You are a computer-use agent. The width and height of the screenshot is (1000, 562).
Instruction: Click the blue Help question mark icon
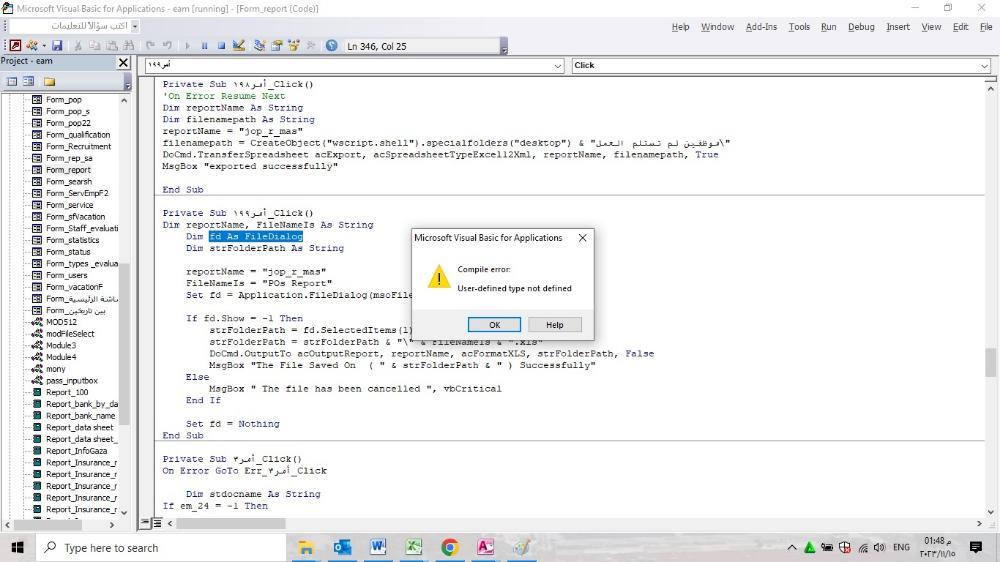(x=332, y=46)
